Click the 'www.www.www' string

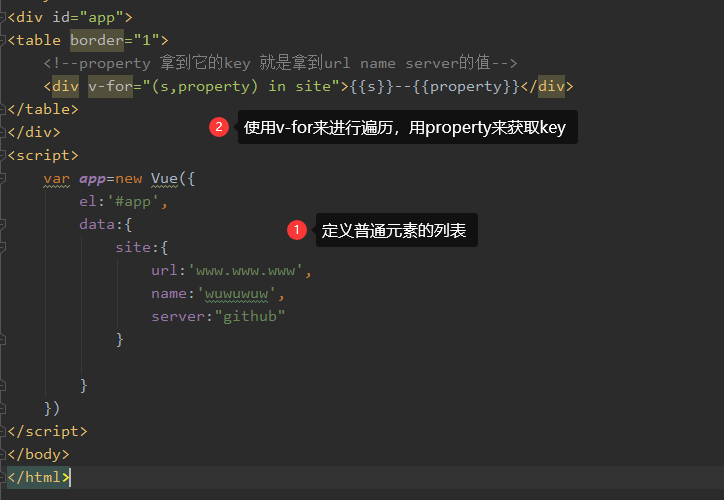pyautogui.click(x=245, y=271)
